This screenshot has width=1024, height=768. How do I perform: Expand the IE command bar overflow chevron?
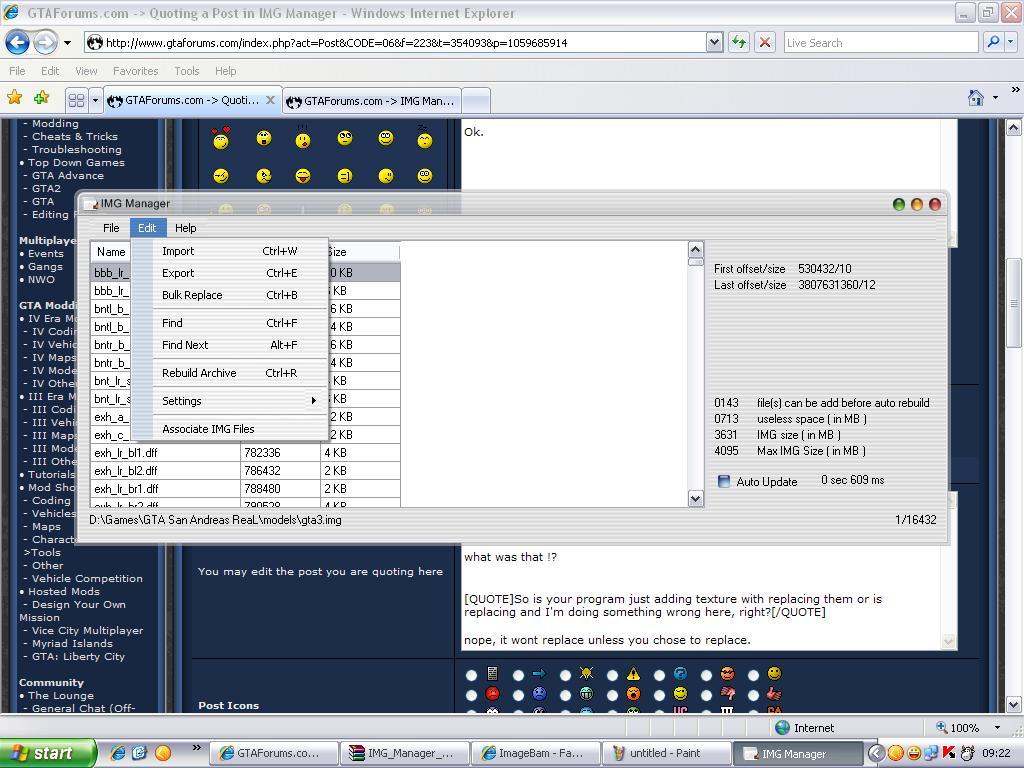pos(1015,90)
